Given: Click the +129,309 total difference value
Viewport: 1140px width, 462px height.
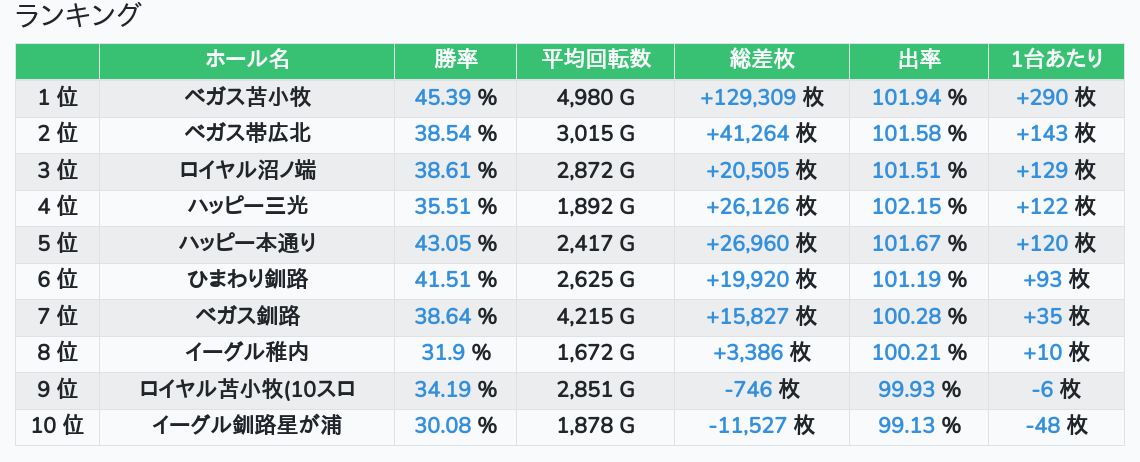Looking at the screenshot, I should tap(748, 98).
